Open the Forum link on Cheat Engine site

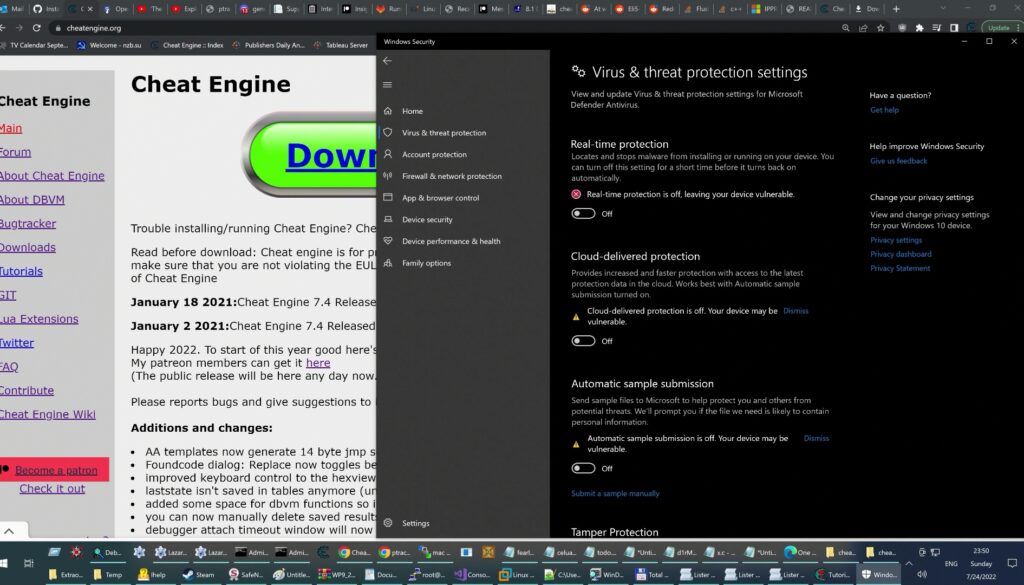[x=15, y=152]
